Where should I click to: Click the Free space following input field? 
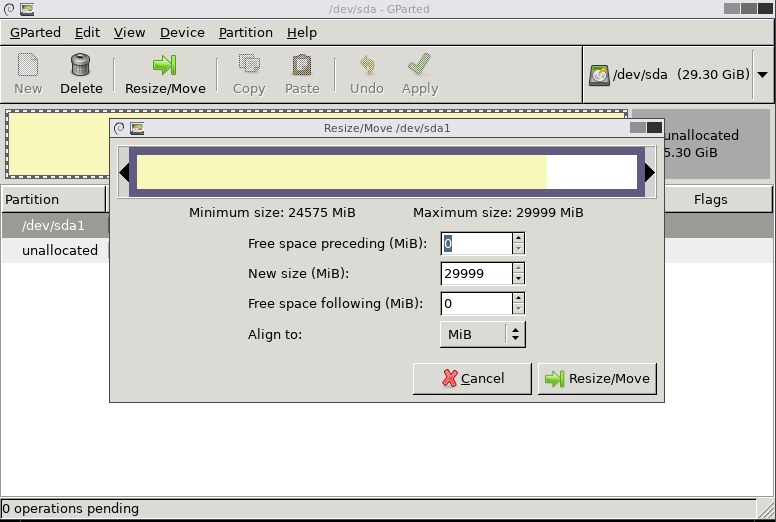pos(477,303)
